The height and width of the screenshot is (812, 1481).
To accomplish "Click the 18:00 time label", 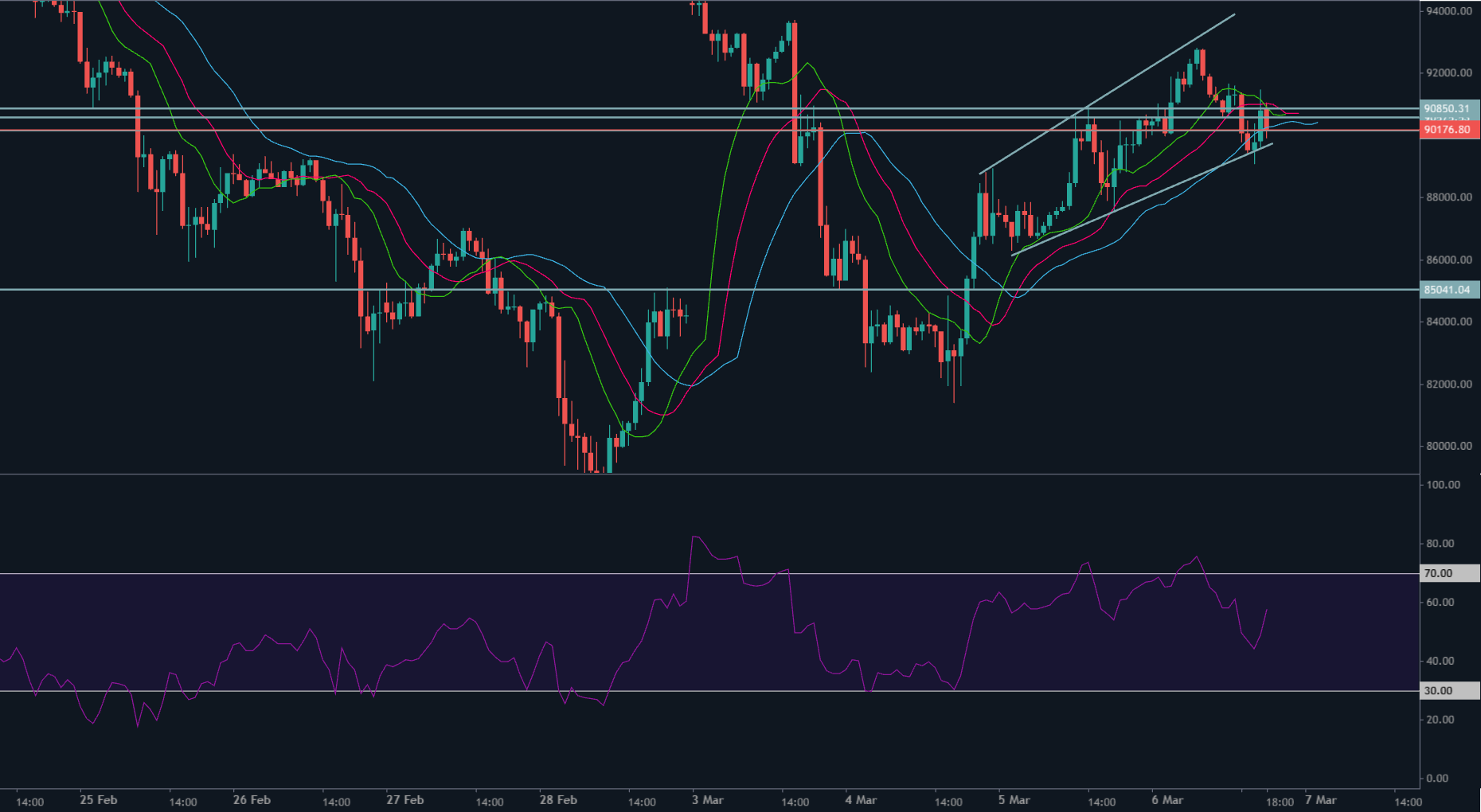I will point(1280,802).
